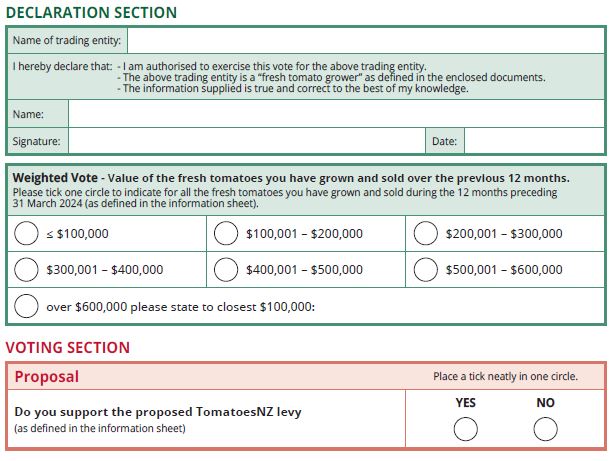614x461 pixels.
Task: Select the ≤ $100,000 circle
Action: coord(27,234)
